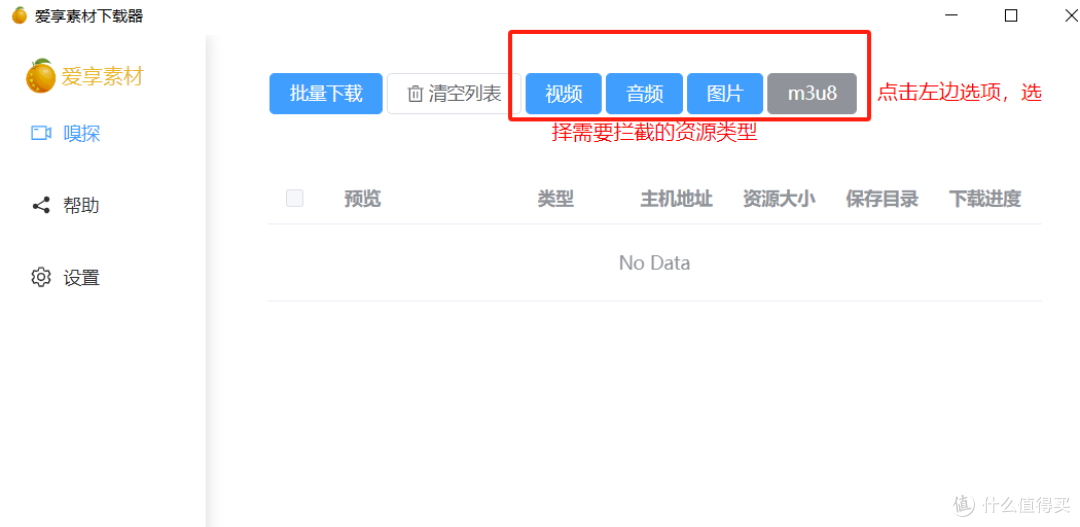Click the 批量下载 batch download button
Screen dimensions: 1080x527
pyautogui.click(x=326, y=94)
